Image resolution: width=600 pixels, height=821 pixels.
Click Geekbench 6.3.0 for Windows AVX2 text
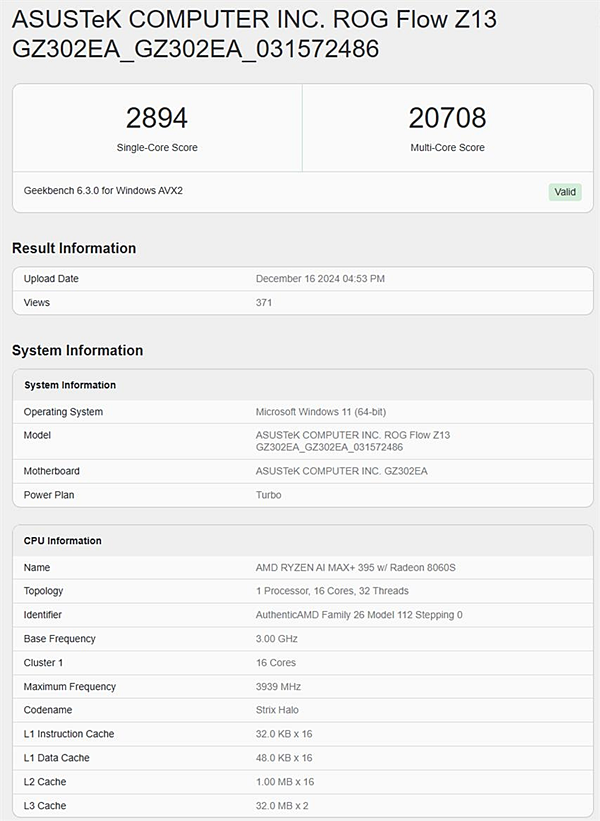(x=103, y=191)
